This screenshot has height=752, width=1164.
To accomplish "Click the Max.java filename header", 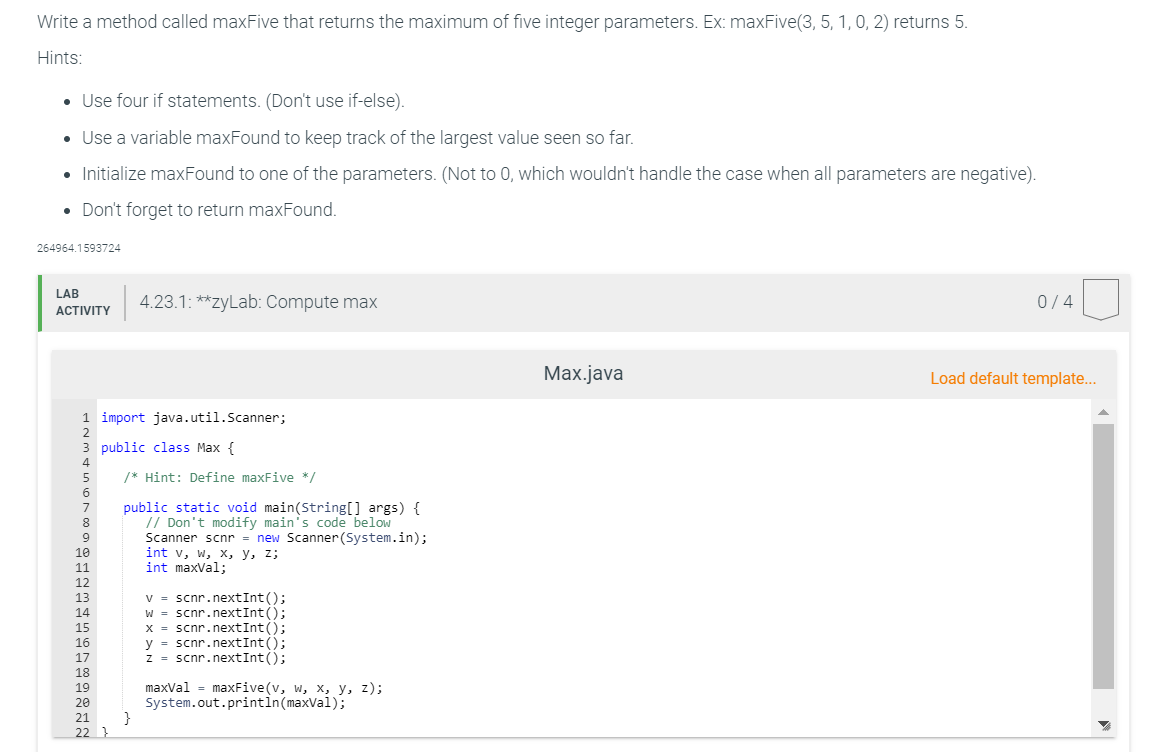I will (582, 373).
